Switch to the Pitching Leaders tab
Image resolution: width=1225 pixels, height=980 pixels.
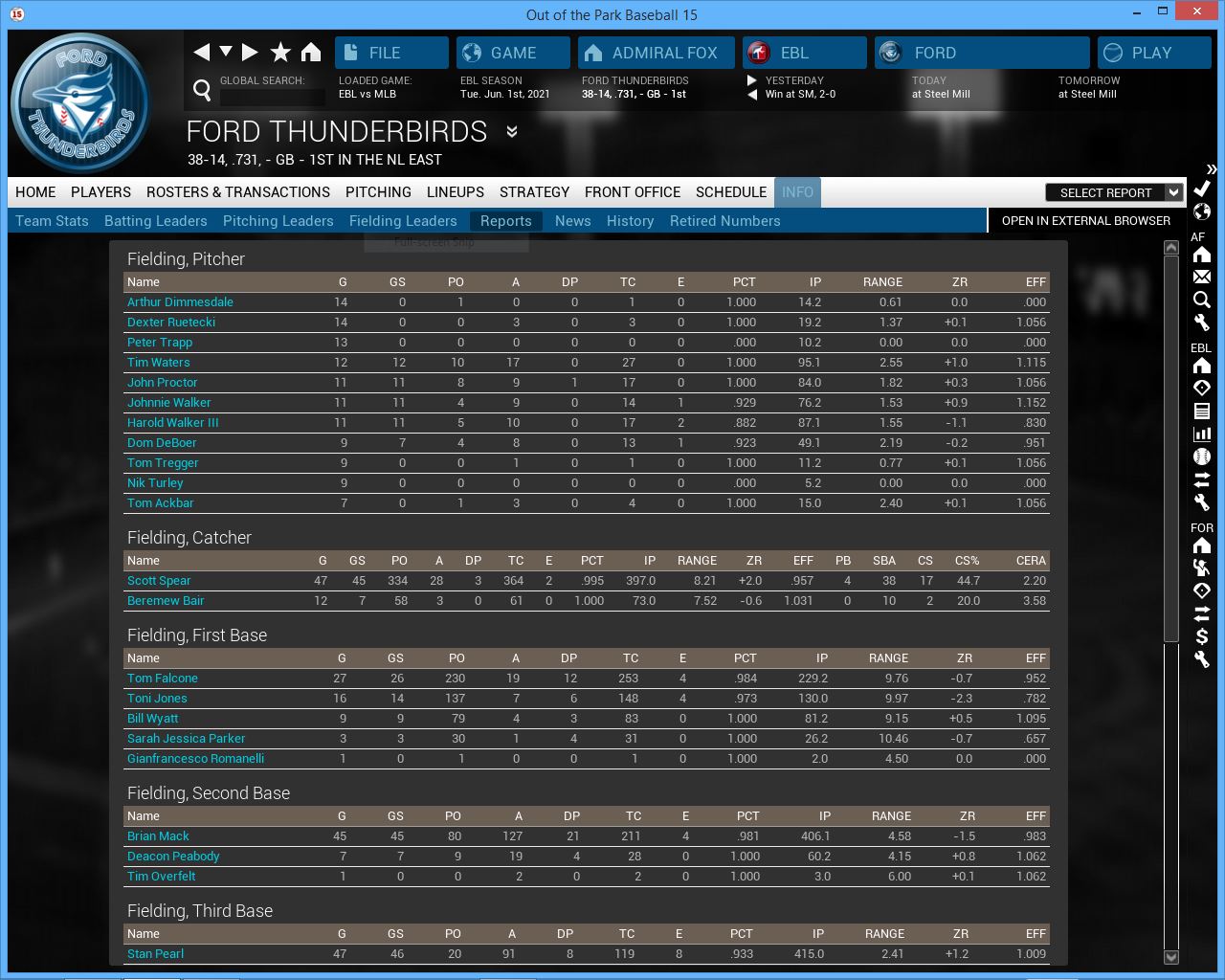pos(278,221)
